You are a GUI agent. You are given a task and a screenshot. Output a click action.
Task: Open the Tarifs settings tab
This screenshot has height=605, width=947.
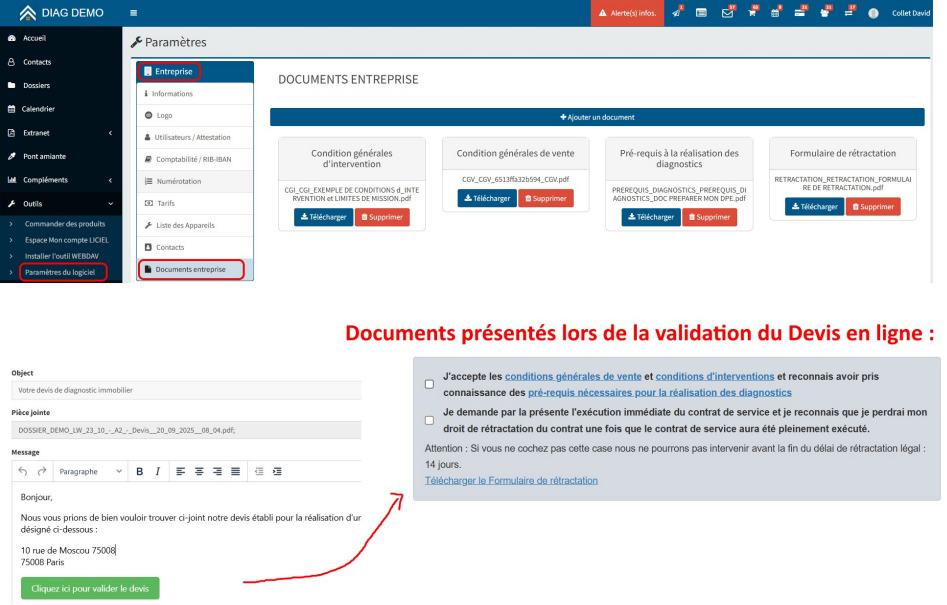(x=165, y=203)
